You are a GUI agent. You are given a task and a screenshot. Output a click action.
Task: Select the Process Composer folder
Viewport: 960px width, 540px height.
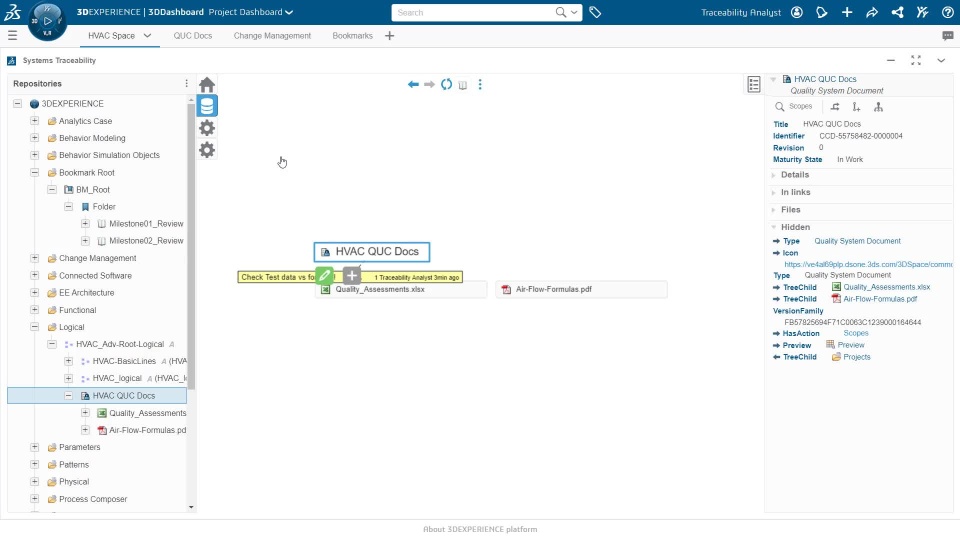tap(93, 499)
